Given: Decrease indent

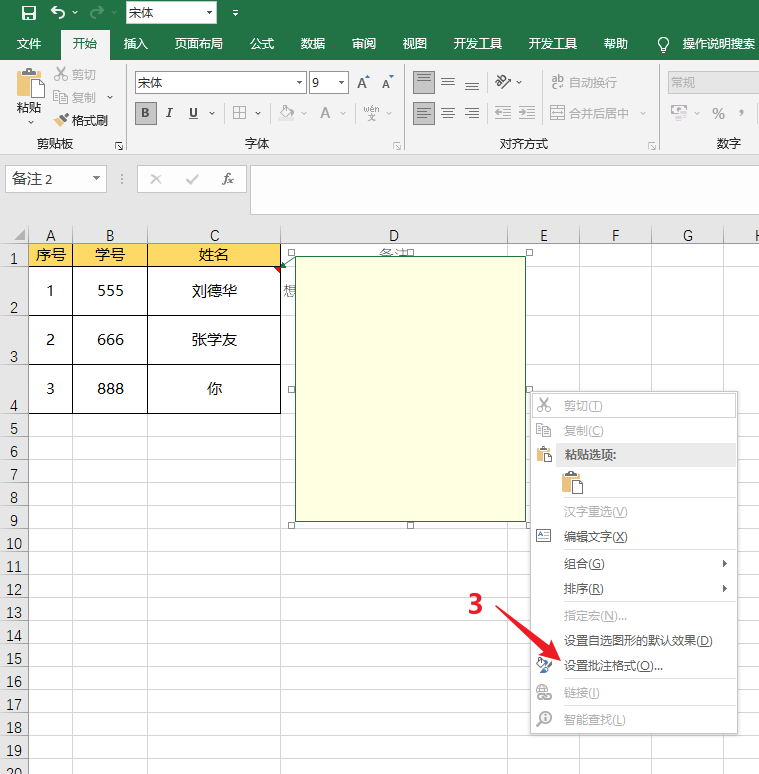Looking at the screenshot, I should (503, 113).
